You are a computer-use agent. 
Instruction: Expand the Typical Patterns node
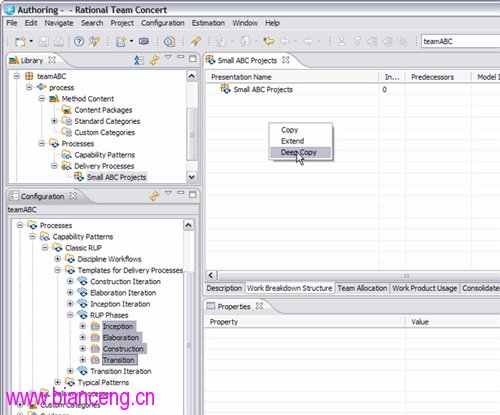point(58,382)
